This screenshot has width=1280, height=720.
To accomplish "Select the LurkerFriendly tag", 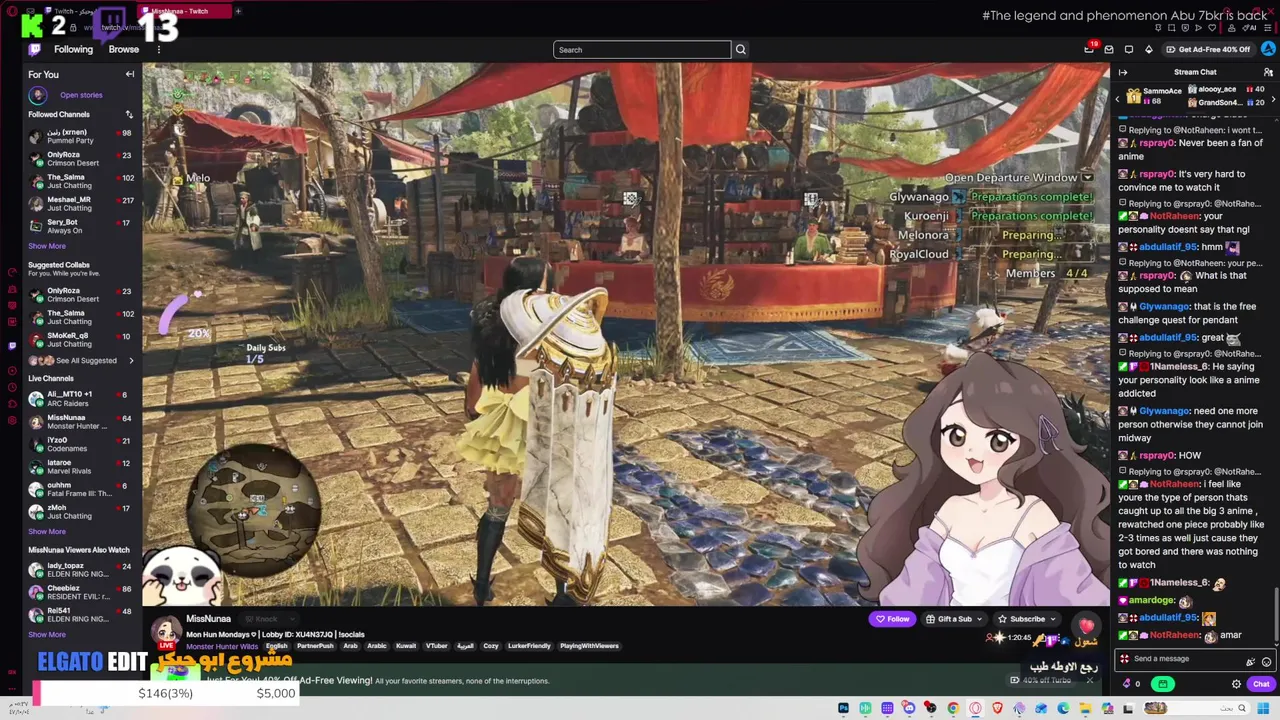I will click(x=530, y=646).
